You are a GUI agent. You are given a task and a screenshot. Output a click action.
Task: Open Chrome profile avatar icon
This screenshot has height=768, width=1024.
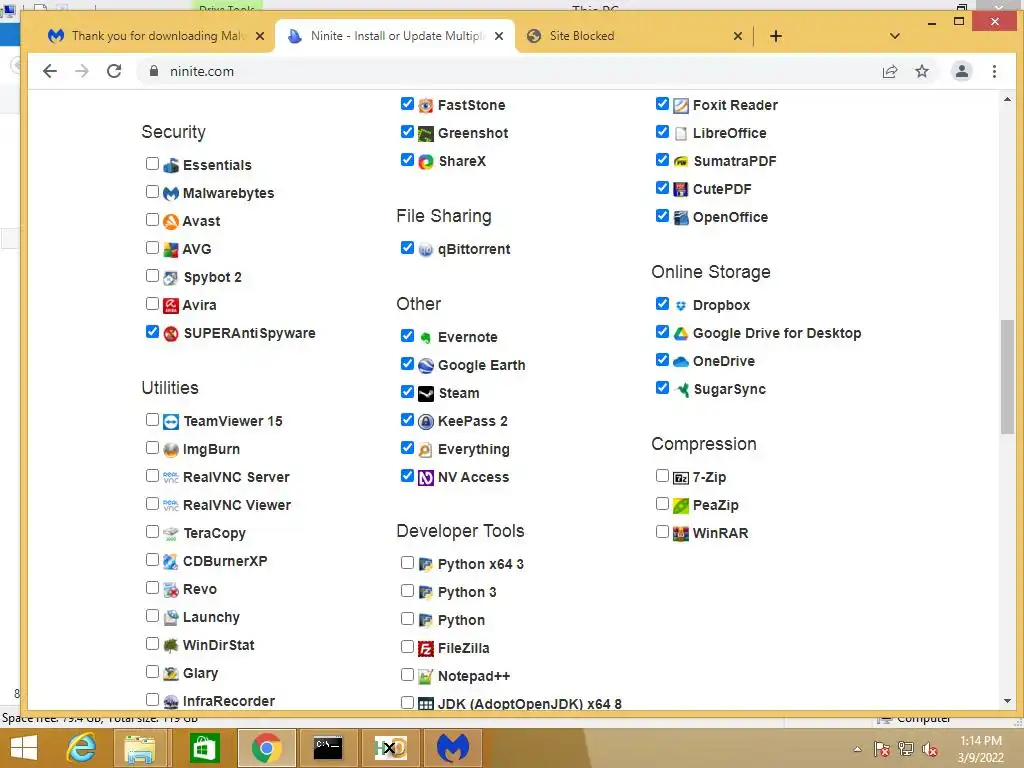(x=961, y=71)
